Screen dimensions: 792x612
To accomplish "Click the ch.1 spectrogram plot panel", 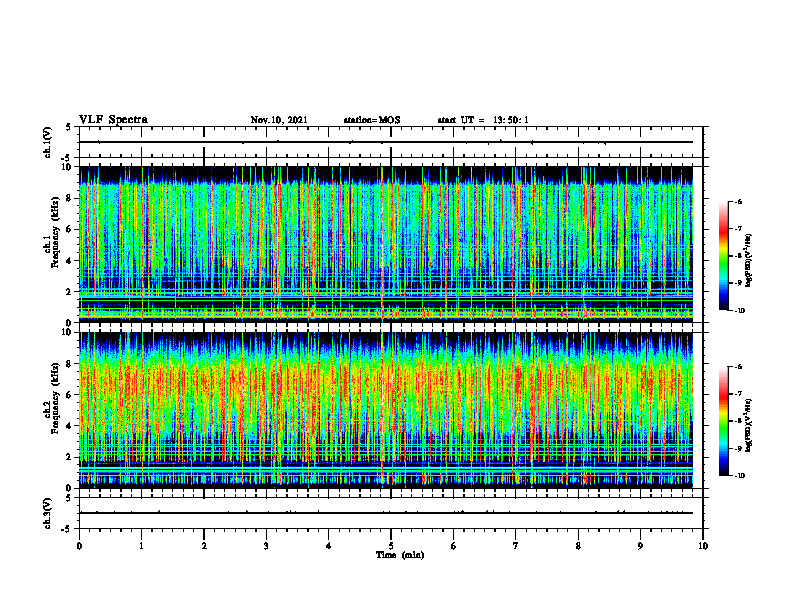I will click(x=386, y=244).
